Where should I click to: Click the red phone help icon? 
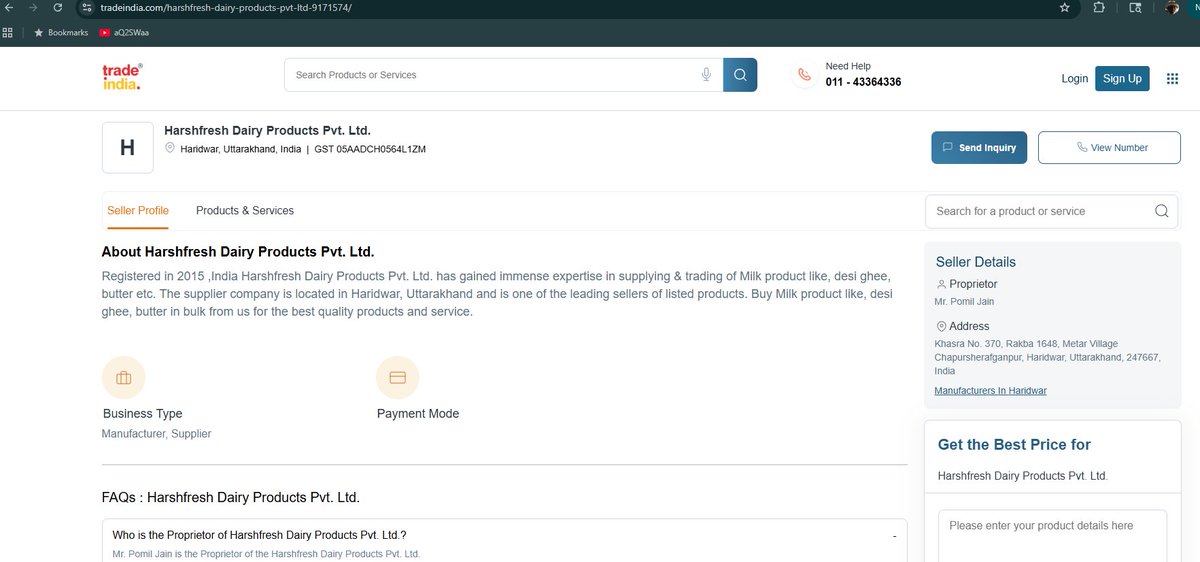(803, 75)
